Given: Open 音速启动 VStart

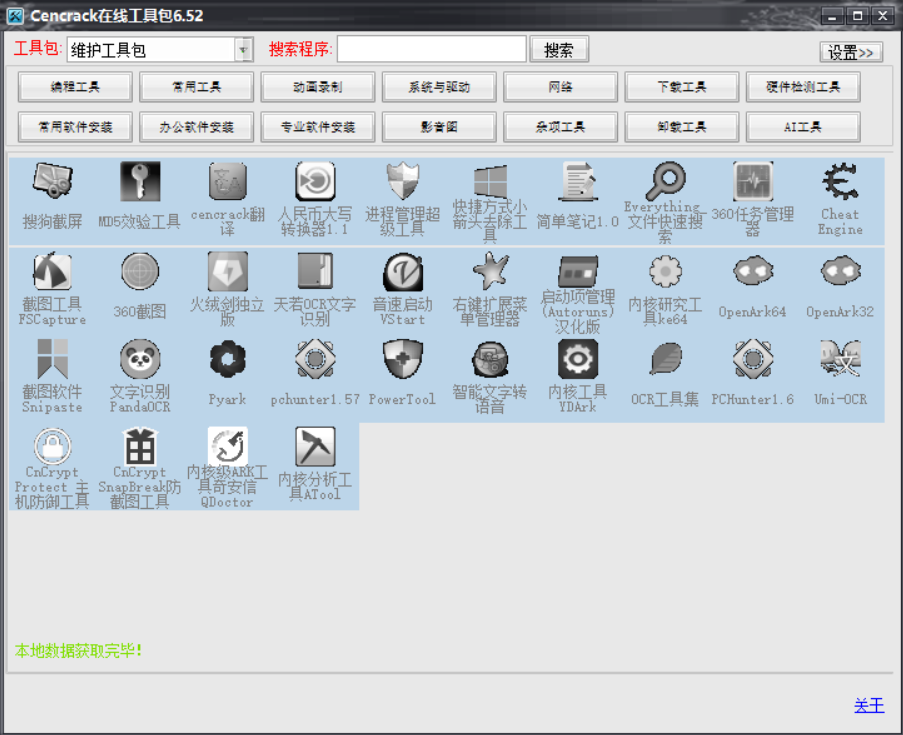Looking at the screenshot, I should pyautogui.click(x=403, y=290).
